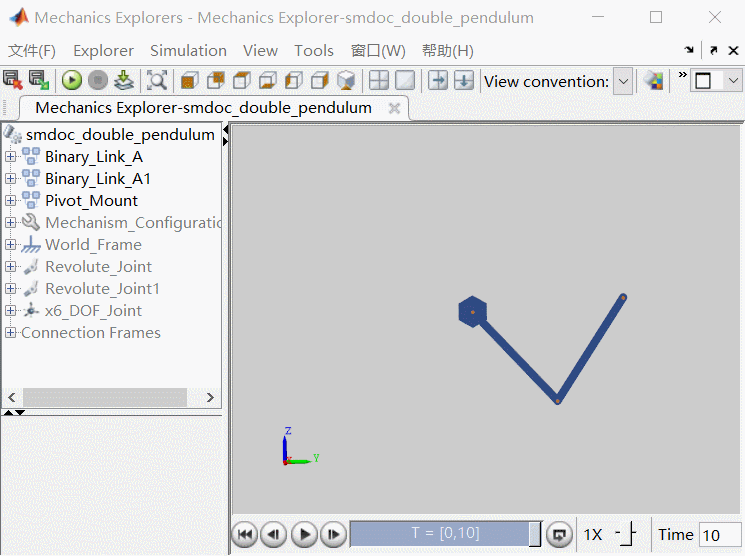Screen dimensions: 745x556
Task: Step animation forward one frame
Action: click(334, 535)
